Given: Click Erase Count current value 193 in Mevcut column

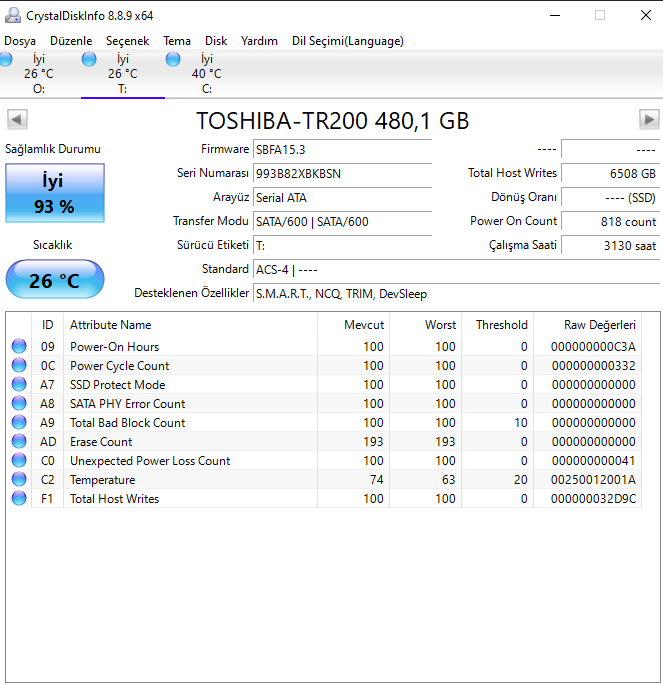Looking at the screenshot, I should pyautogui.click(x=373, y=441).
